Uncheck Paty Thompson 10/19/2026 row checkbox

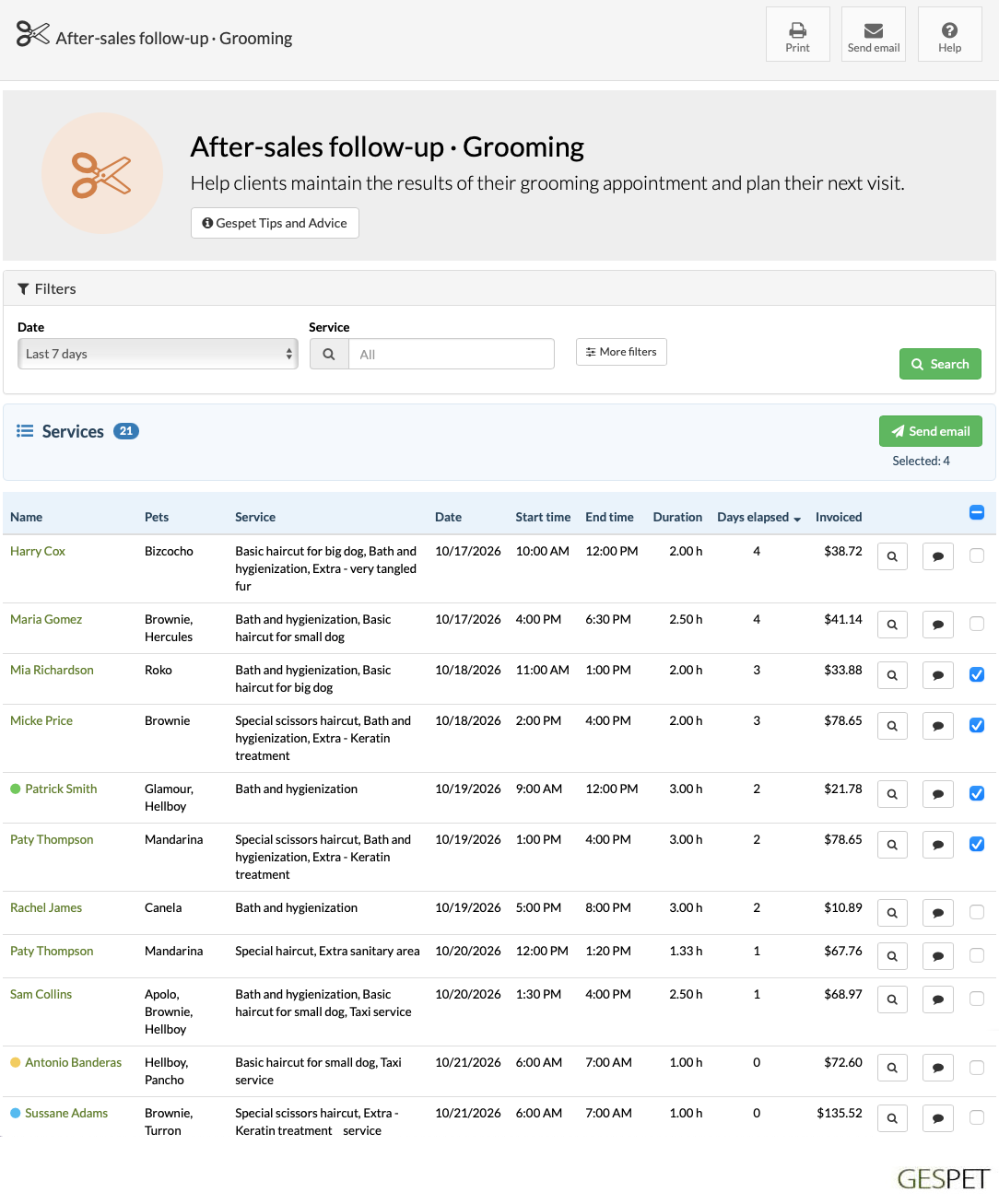[x=977, y=844]
